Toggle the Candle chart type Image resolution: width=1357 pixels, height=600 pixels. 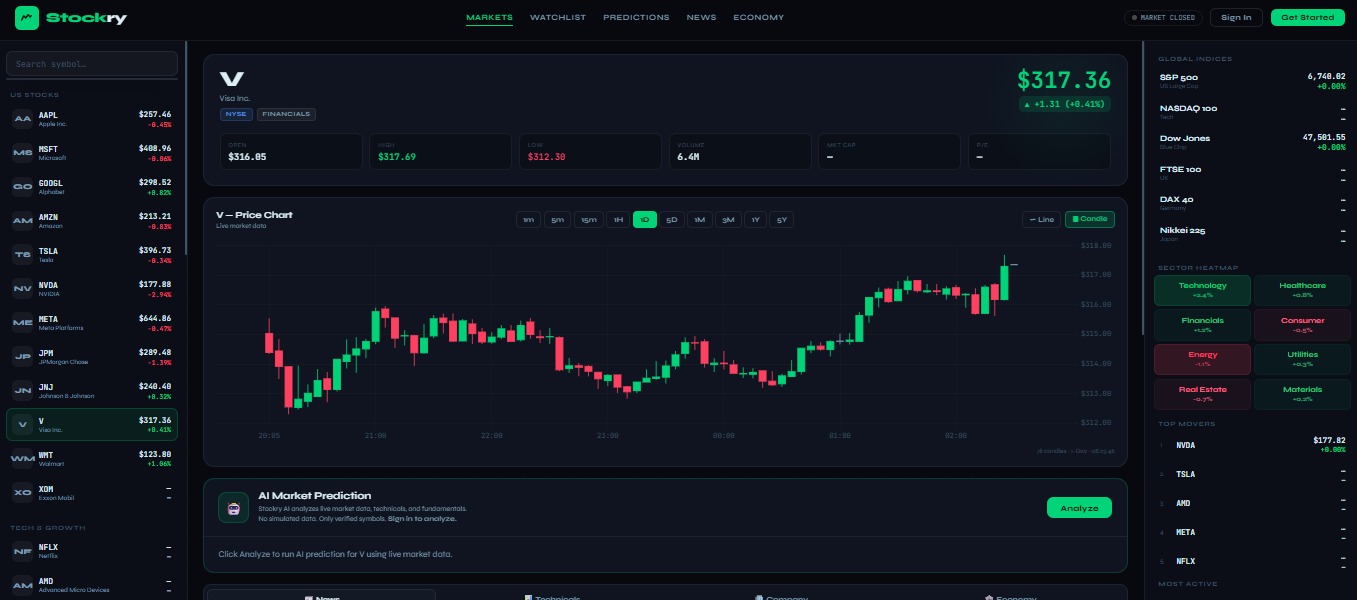(1089, 219)
